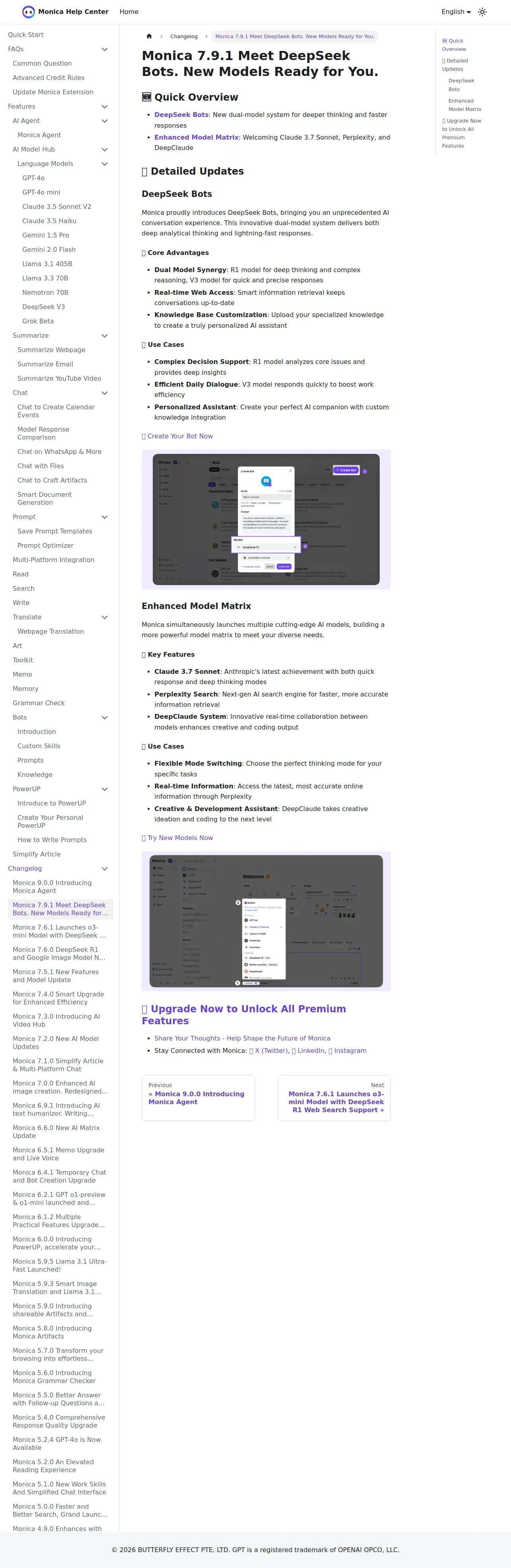Collapse the Bots section chevron
511x1568 pixels.
(x=105, y=717)
